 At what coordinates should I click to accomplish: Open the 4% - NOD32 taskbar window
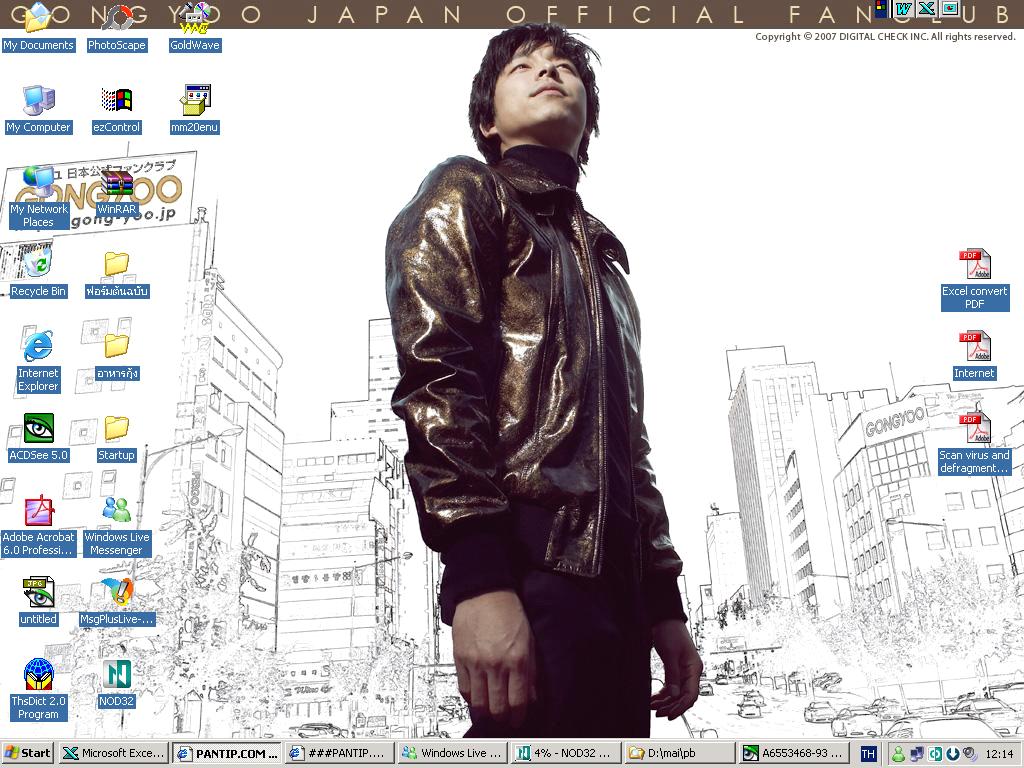(566, 753)
